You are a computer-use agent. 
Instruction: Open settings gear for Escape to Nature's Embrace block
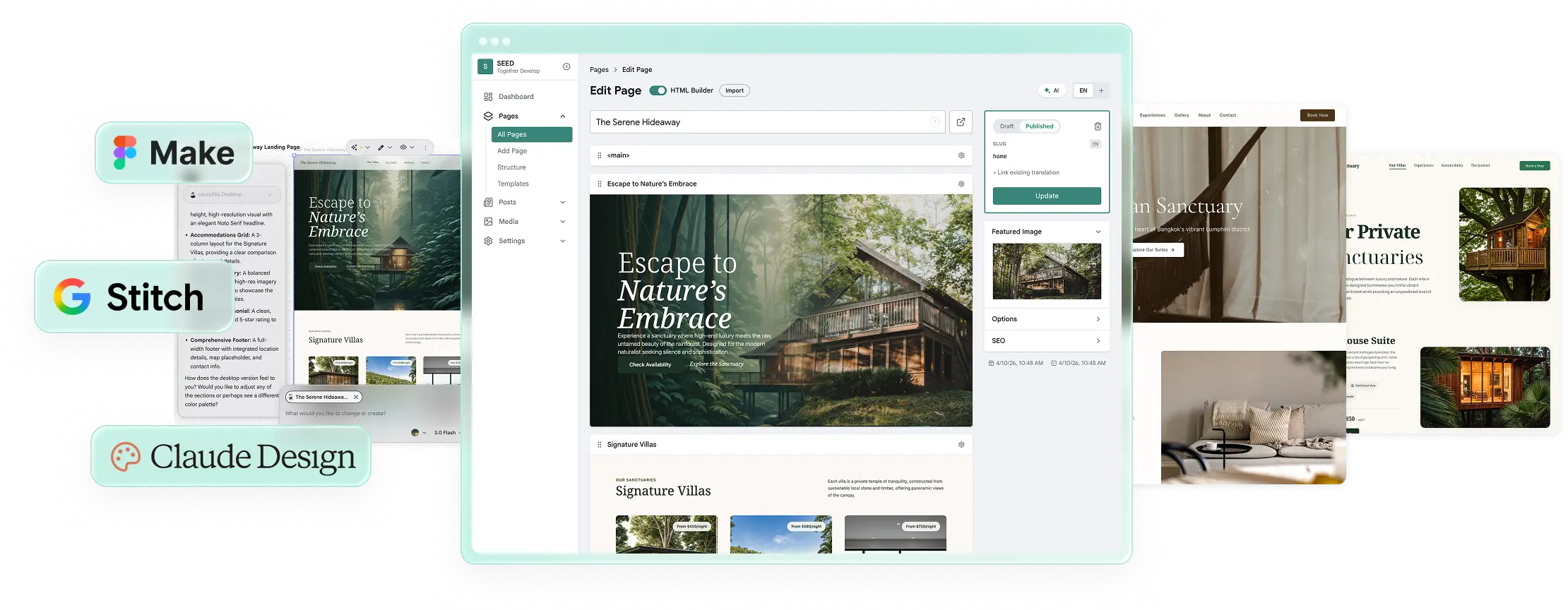[961, 184]
